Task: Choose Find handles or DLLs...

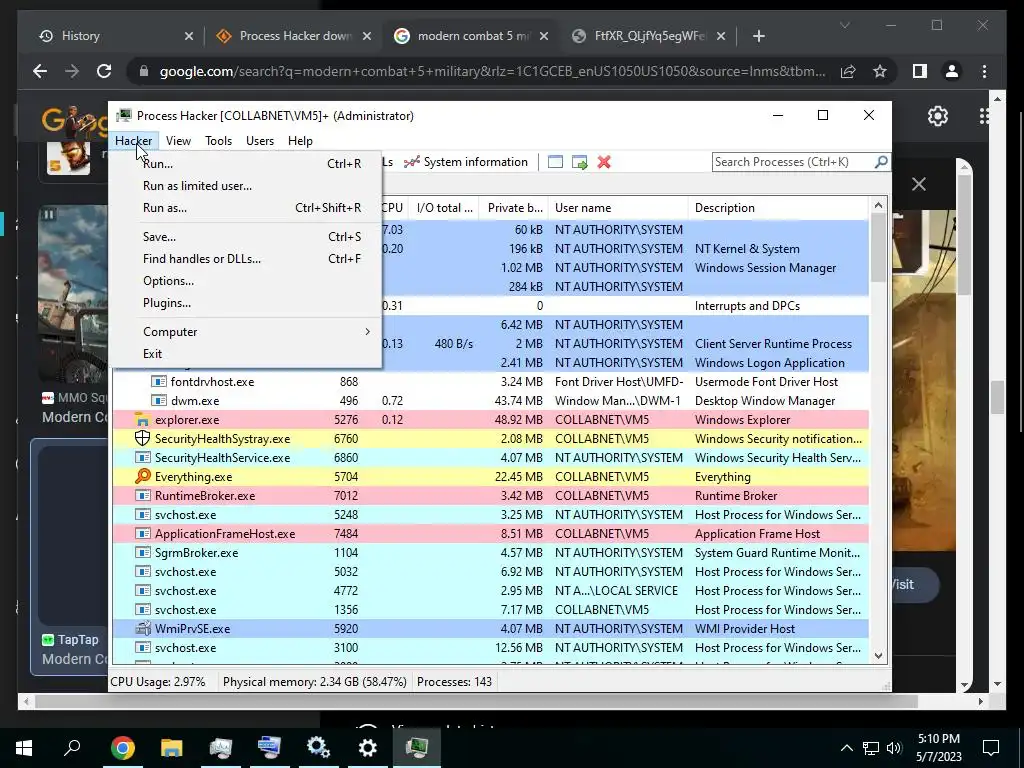Action: click(x=245, y=259)
